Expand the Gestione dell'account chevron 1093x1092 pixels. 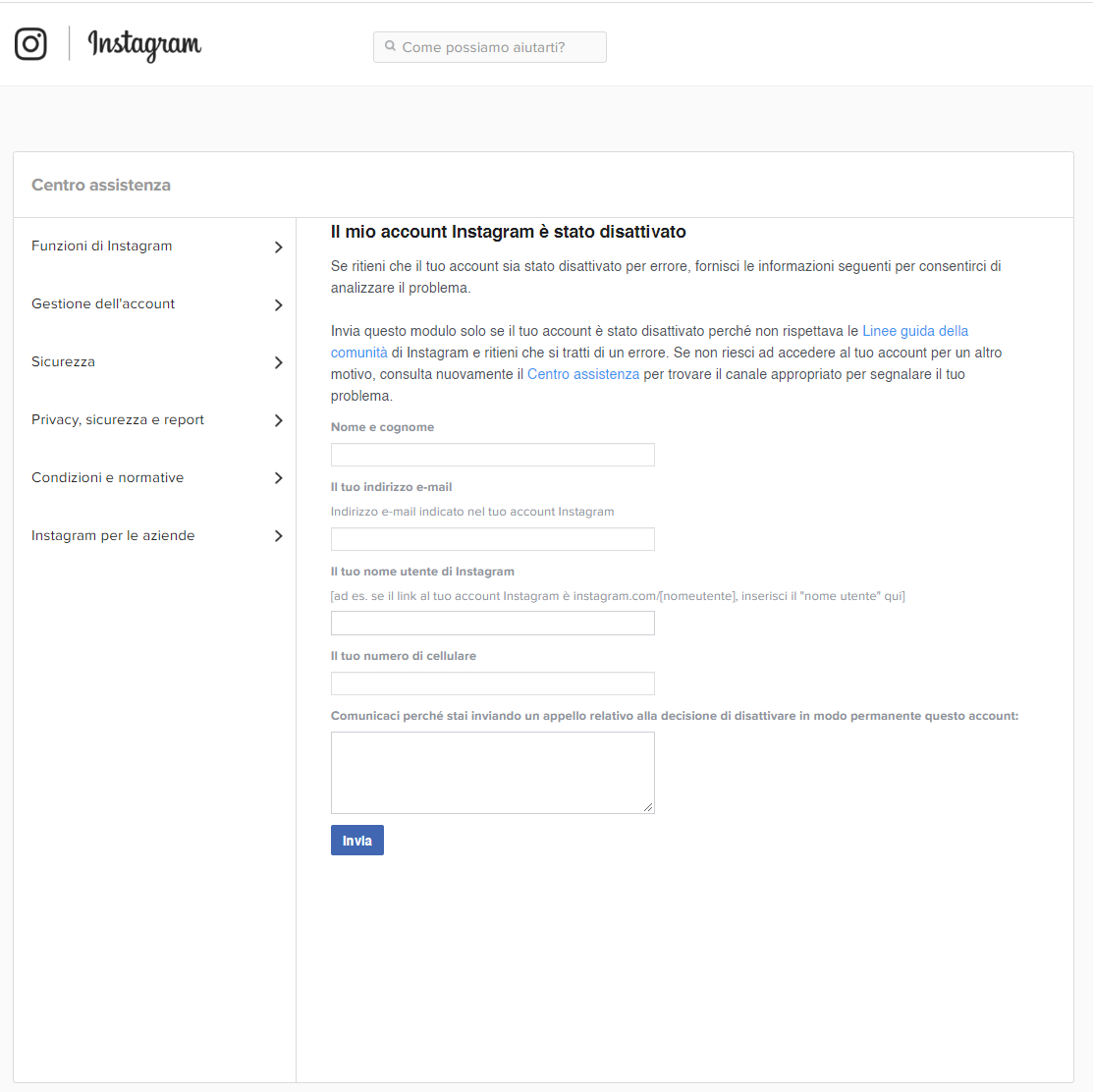[x=279, y=305]
